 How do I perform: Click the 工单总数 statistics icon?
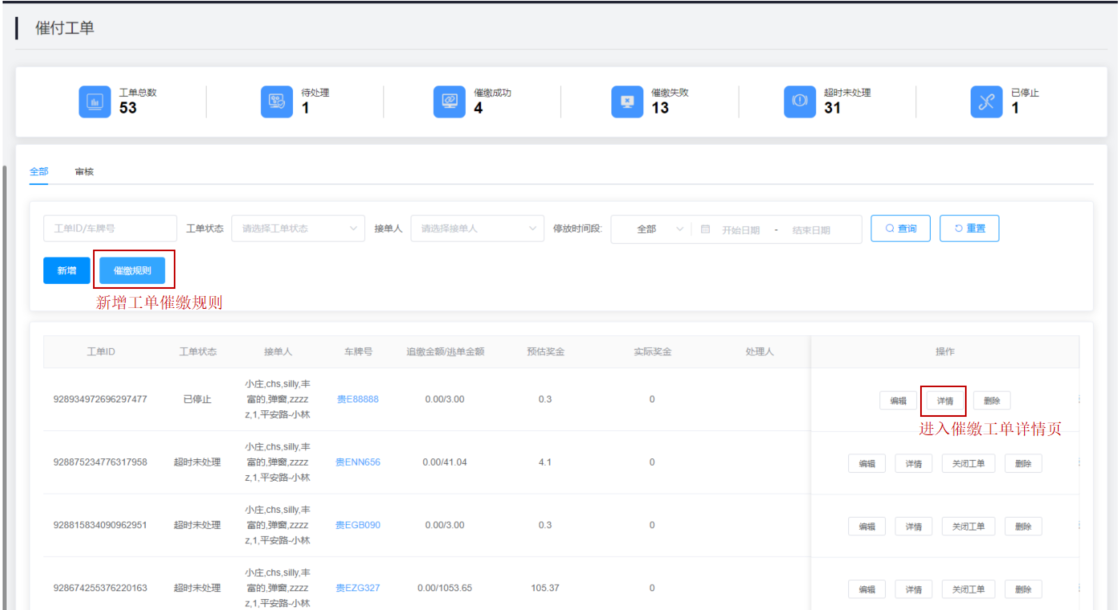tap(94, 101)
